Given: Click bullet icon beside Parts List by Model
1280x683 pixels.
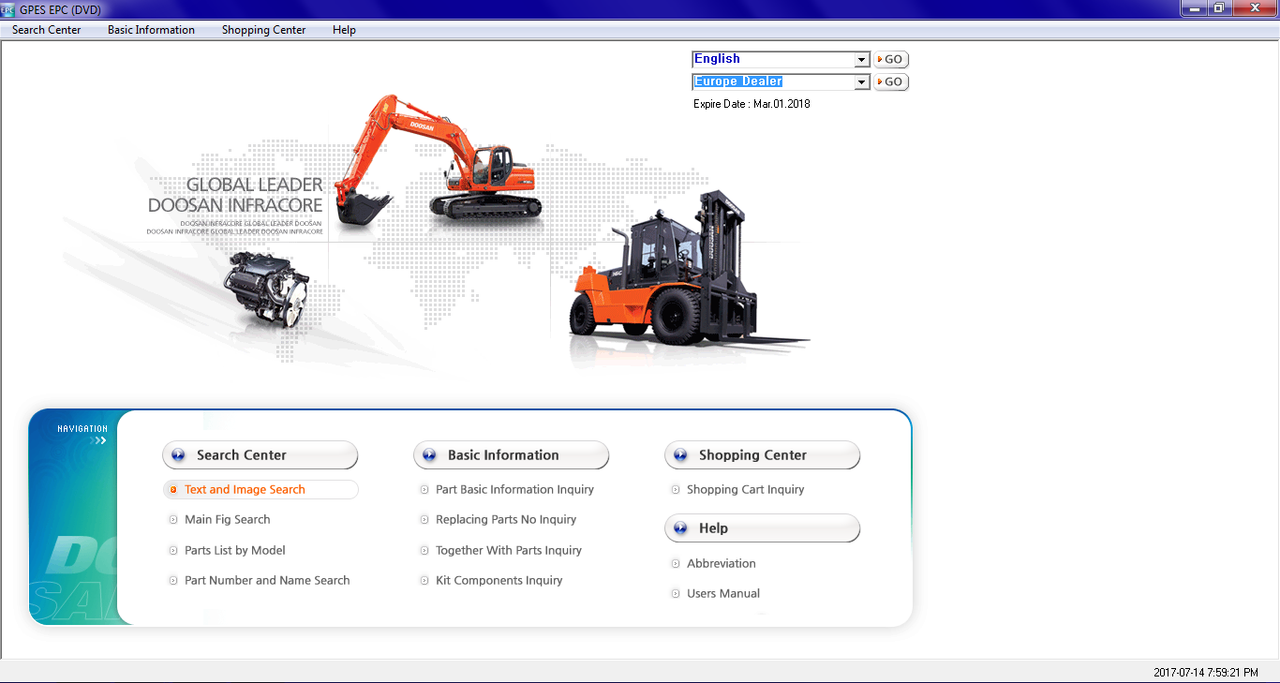Looking at the screenshot, I should tap(174, 551).
